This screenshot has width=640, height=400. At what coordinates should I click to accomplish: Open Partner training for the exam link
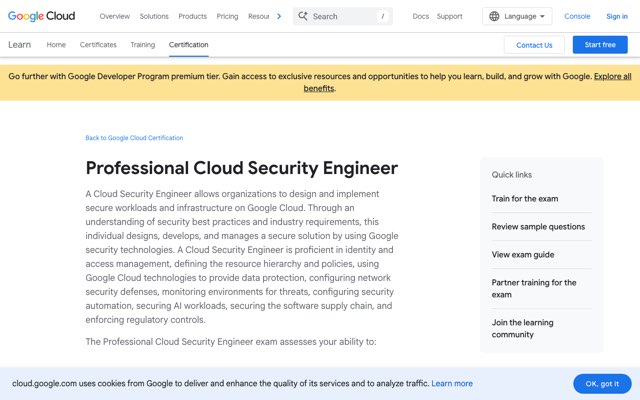point(534,289)
